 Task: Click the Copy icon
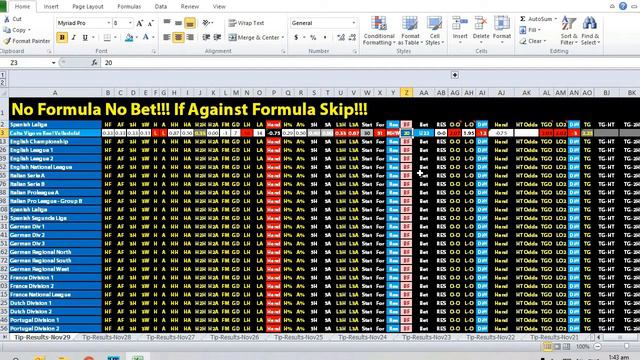pyautogui.click(x=7, y=30)
